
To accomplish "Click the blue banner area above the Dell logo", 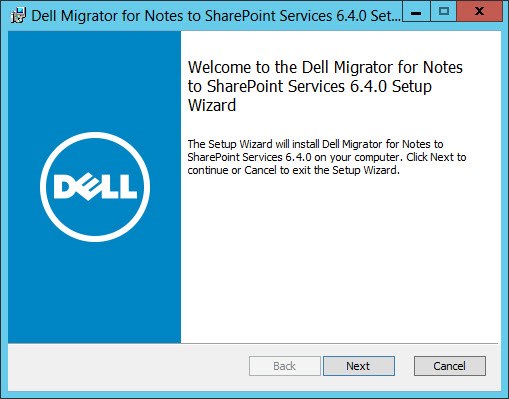I will [x=95, y=81].
